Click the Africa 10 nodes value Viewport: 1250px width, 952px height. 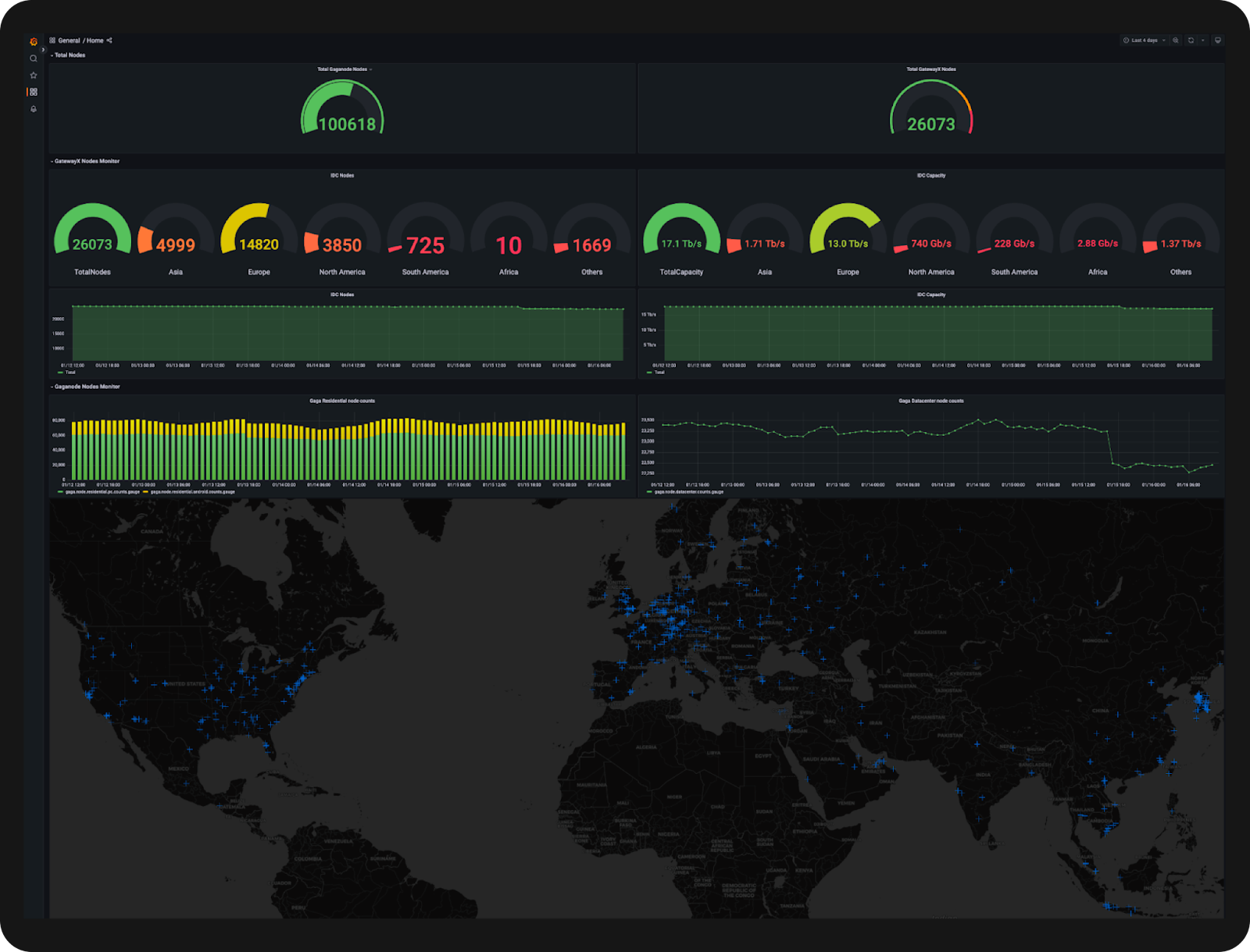click(x=509, y=246)
